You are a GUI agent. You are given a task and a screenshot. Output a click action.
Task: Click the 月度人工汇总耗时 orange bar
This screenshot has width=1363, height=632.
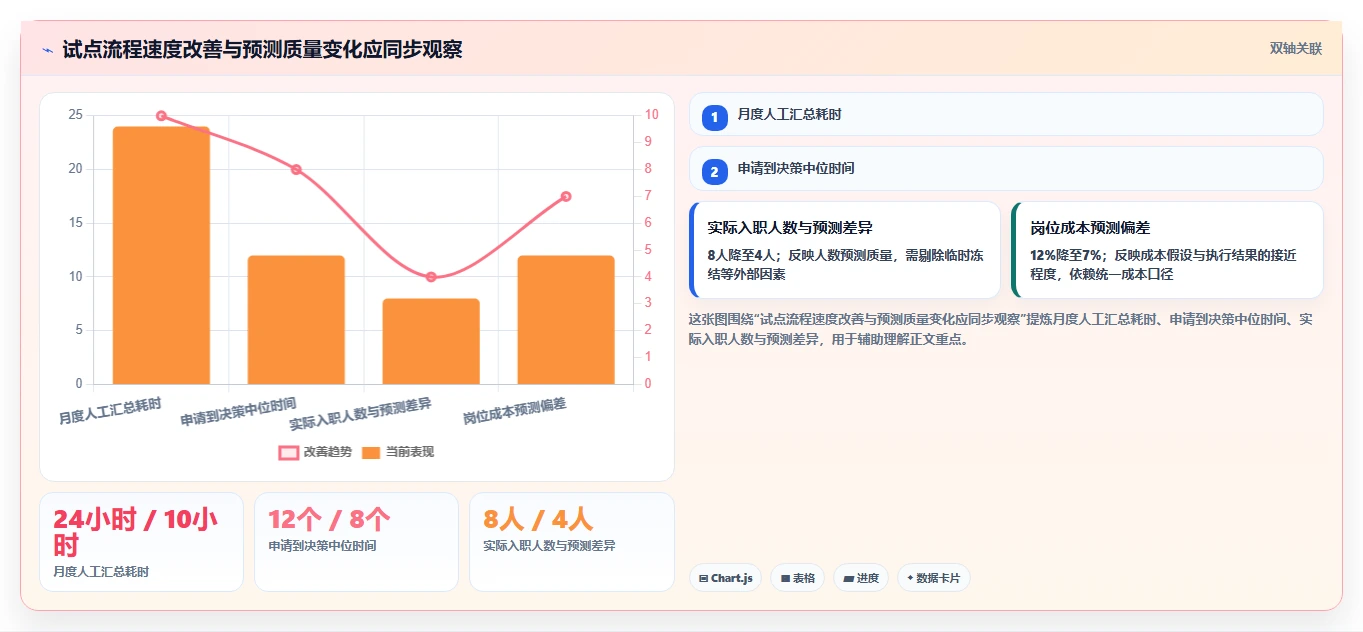coord(161,255)
